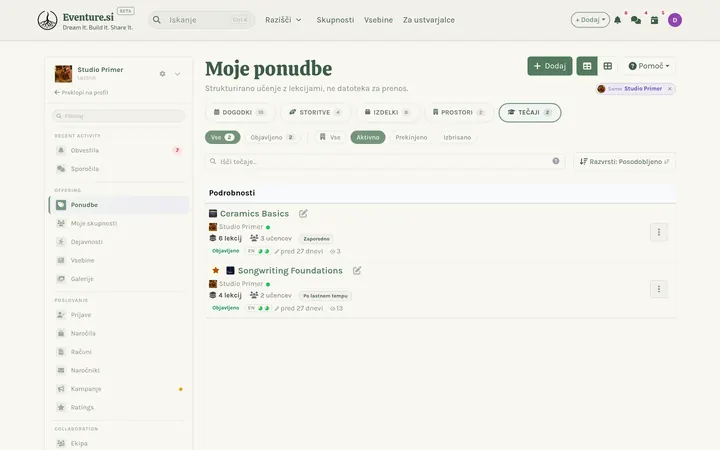Viewport: 720px width, 450px height.
Task: Open the notifications bell in the header
Action: click(x=618, y=20)
